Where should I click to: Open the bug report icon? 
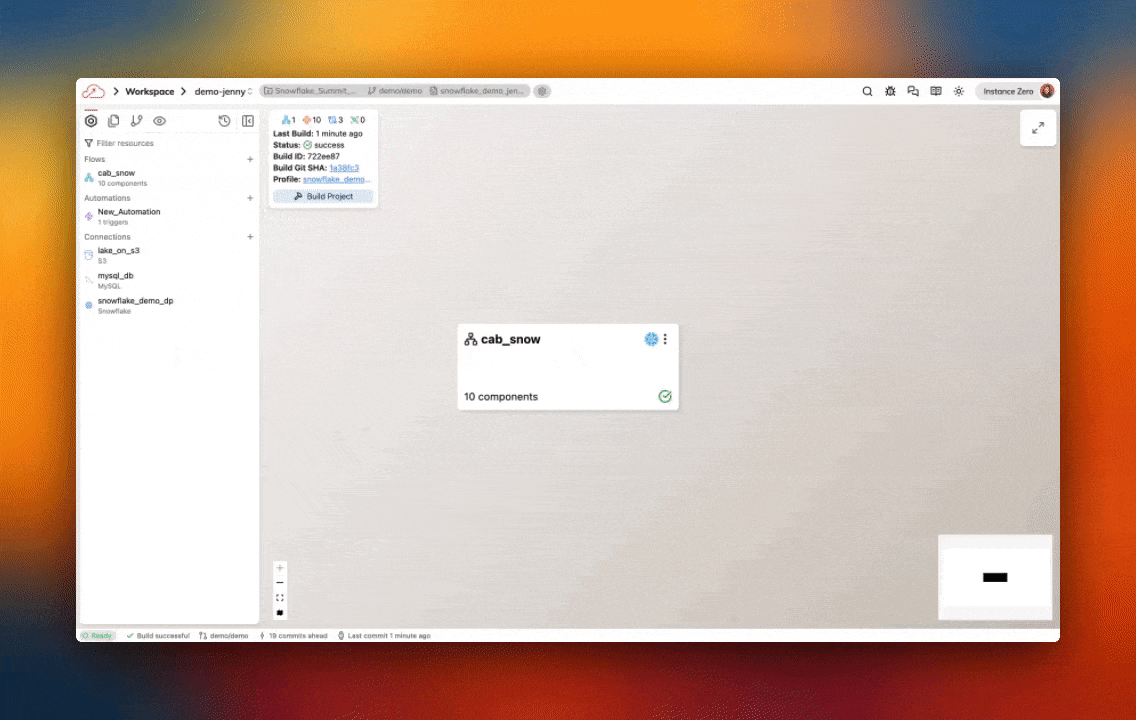point(890,91)
